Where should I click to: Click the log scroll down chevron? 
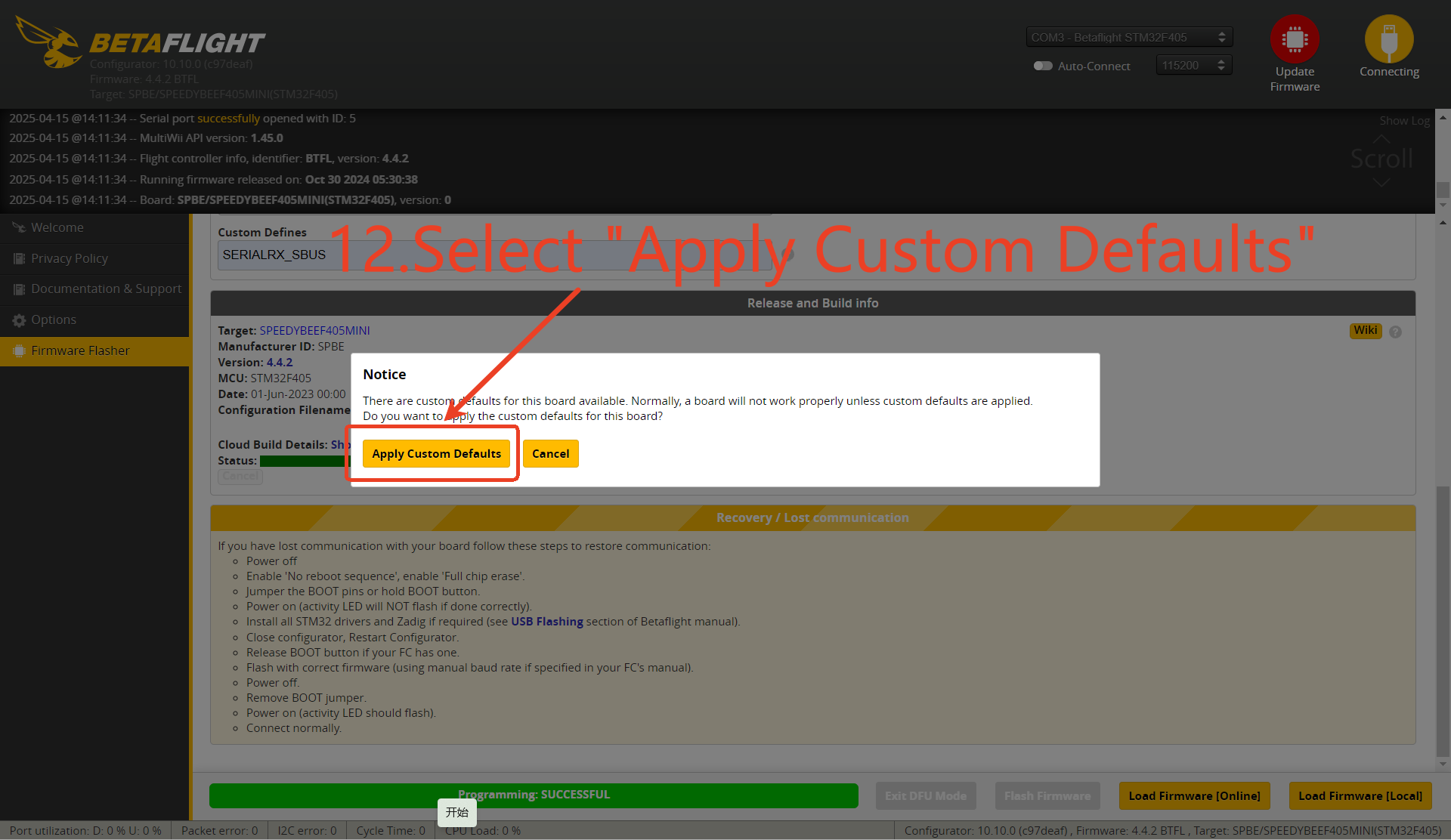[x=1381, y=183]
